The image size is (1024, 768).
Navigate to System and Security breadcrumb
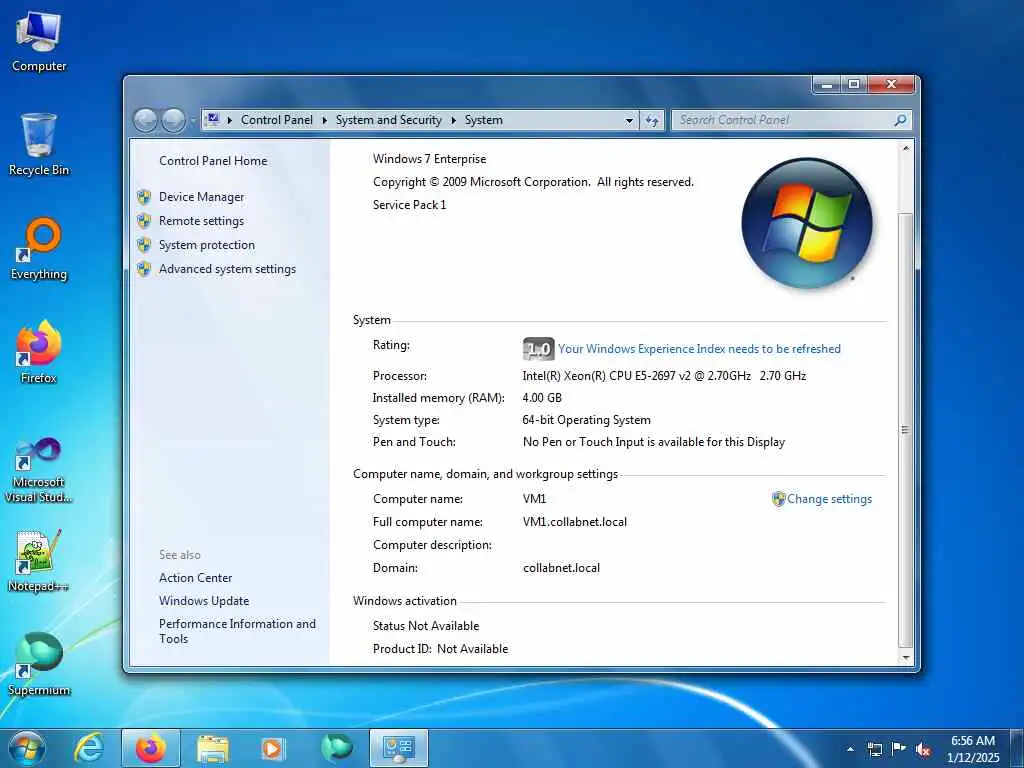[x=389, y=120]
